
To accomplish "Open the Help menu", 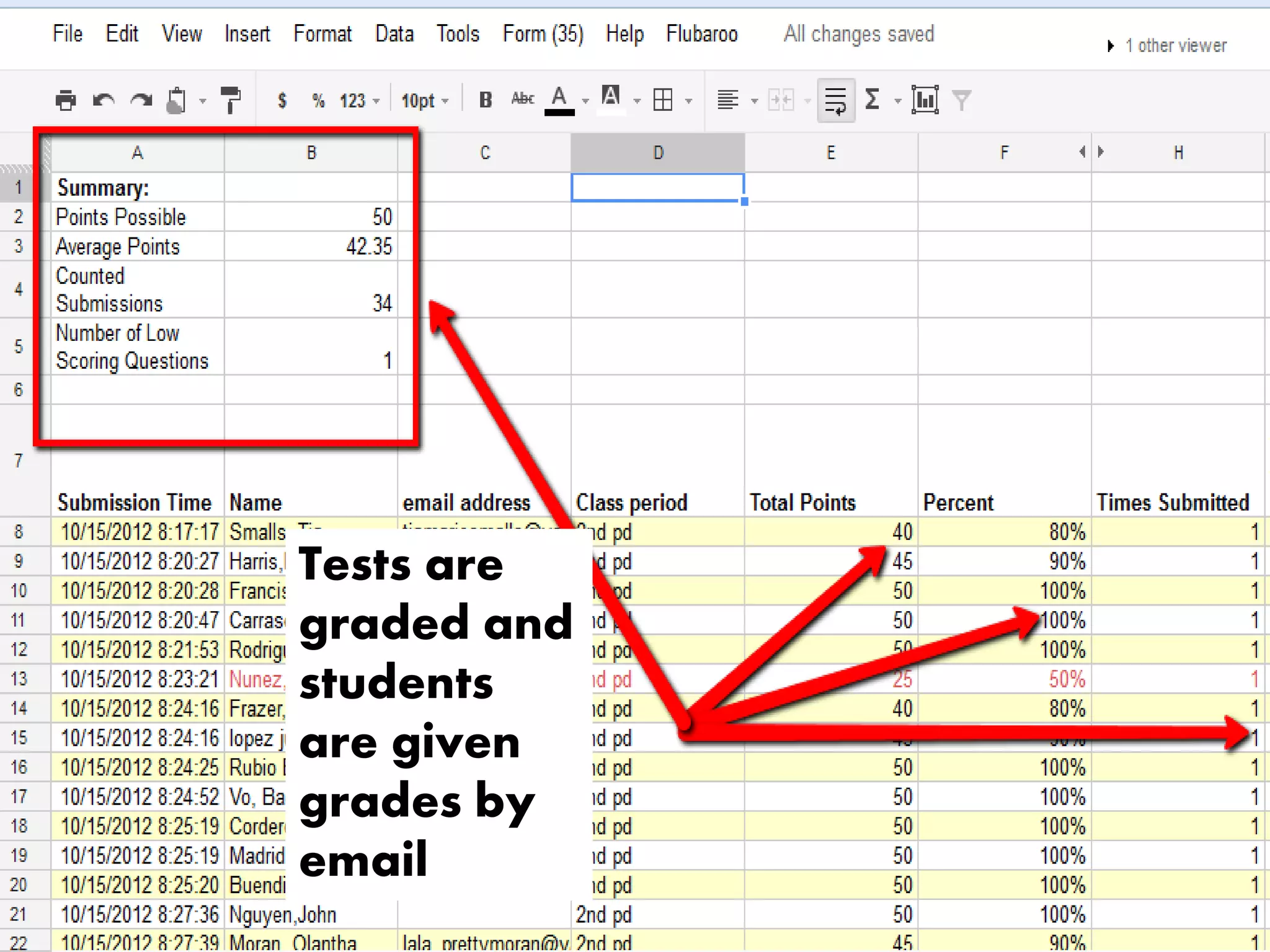I will point(624,34).
